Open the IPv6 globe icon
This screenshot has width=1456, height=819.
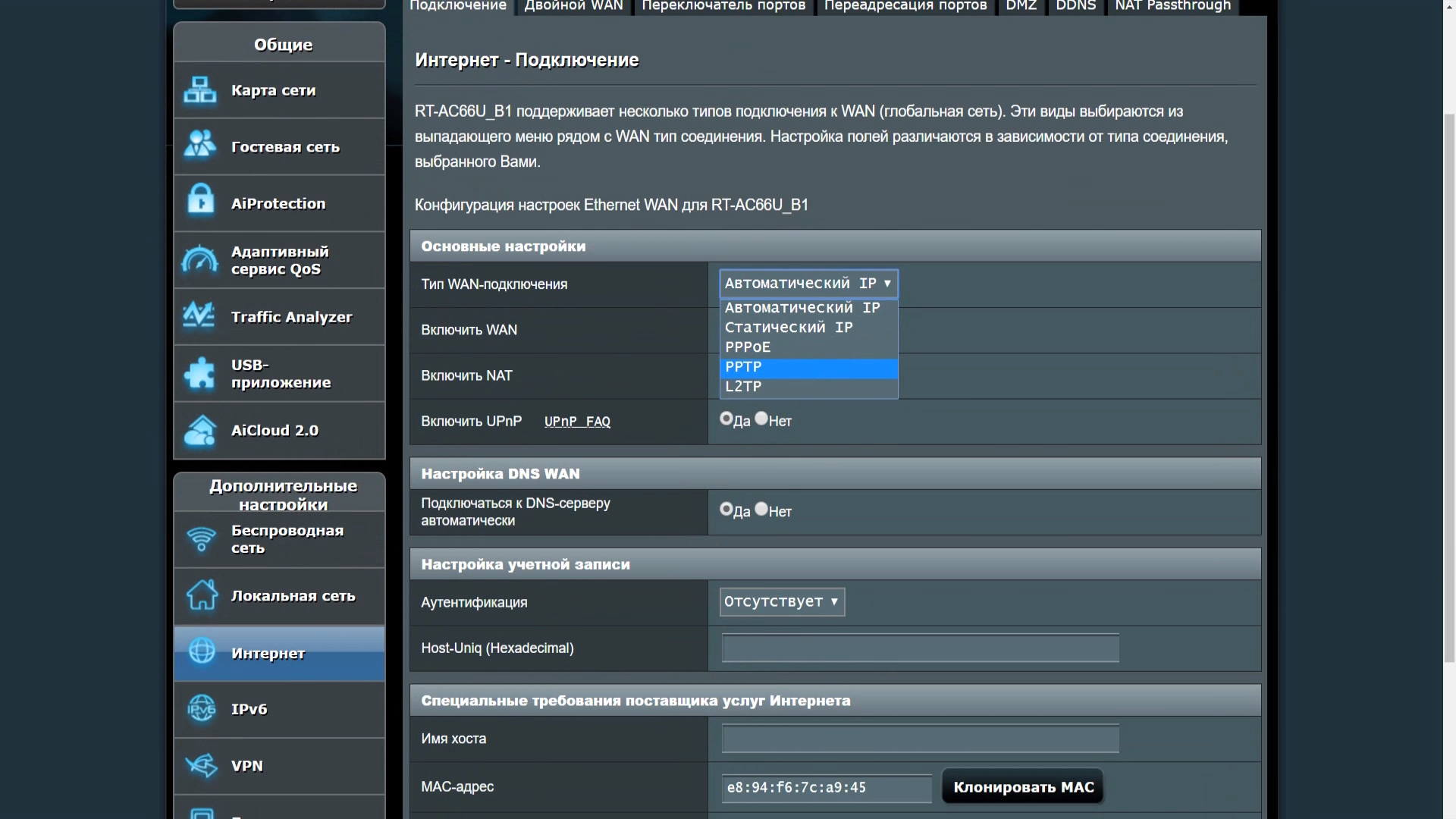(x=202, y=709)
